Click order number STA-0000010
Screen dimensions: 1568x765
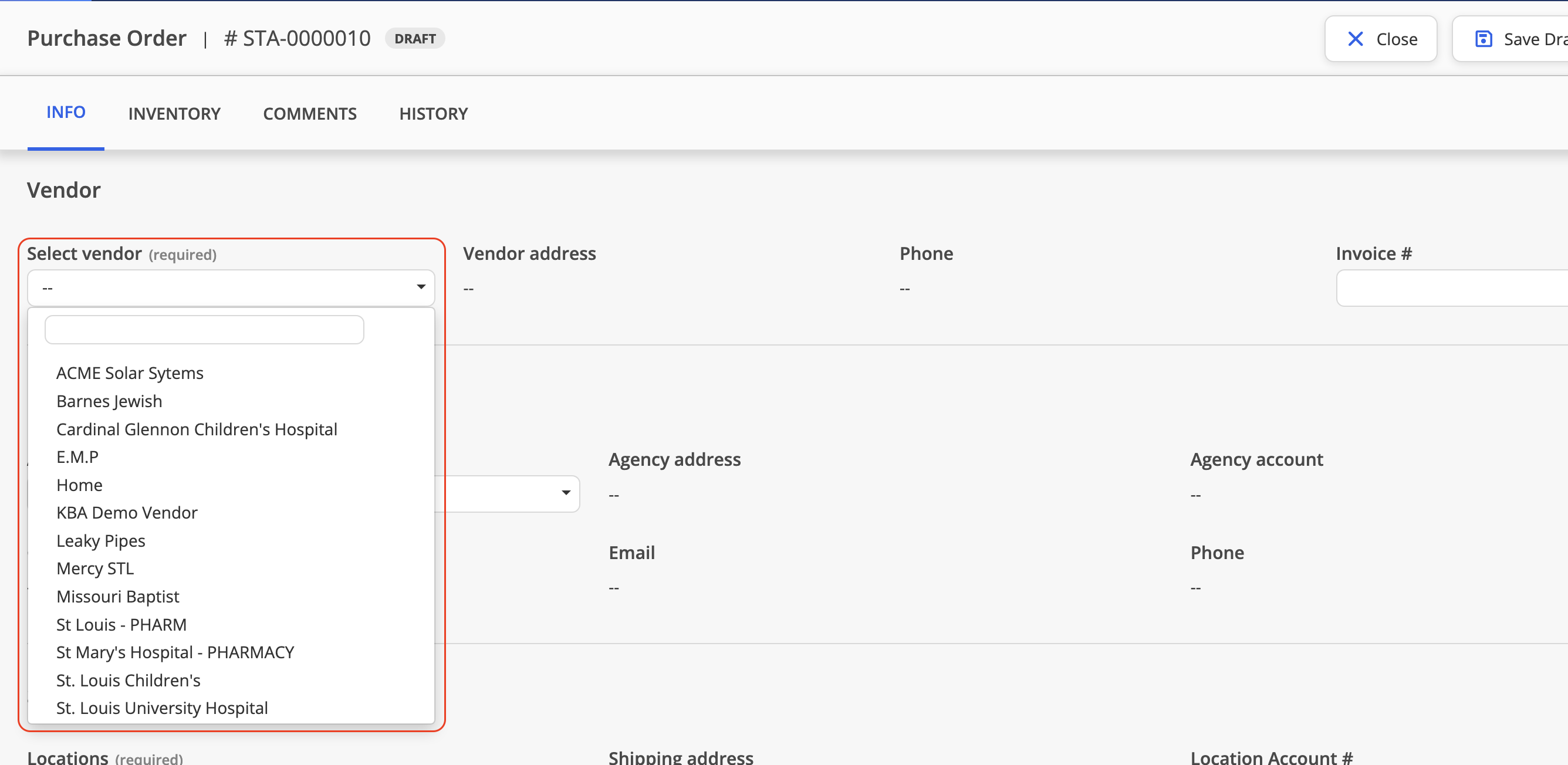tap(297, 38)
